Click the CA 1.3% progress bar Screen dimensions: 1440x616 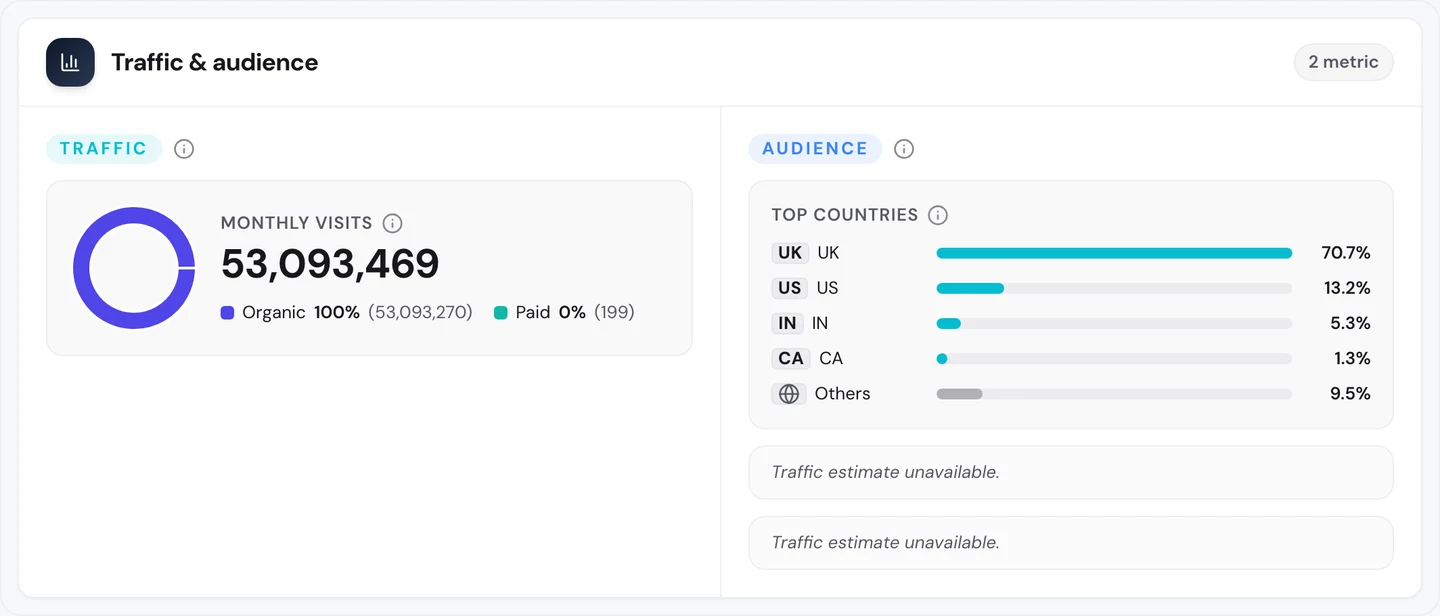pyautogui.click(x=1114, y=358)
